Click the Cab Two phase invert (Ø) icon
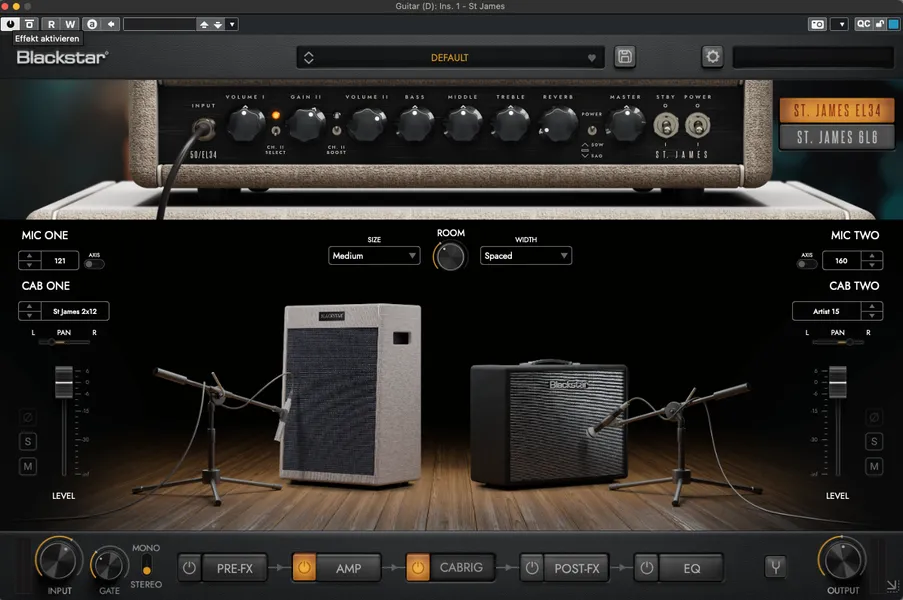The width and height of the screenshot is (903, 600). coord(874,417)
